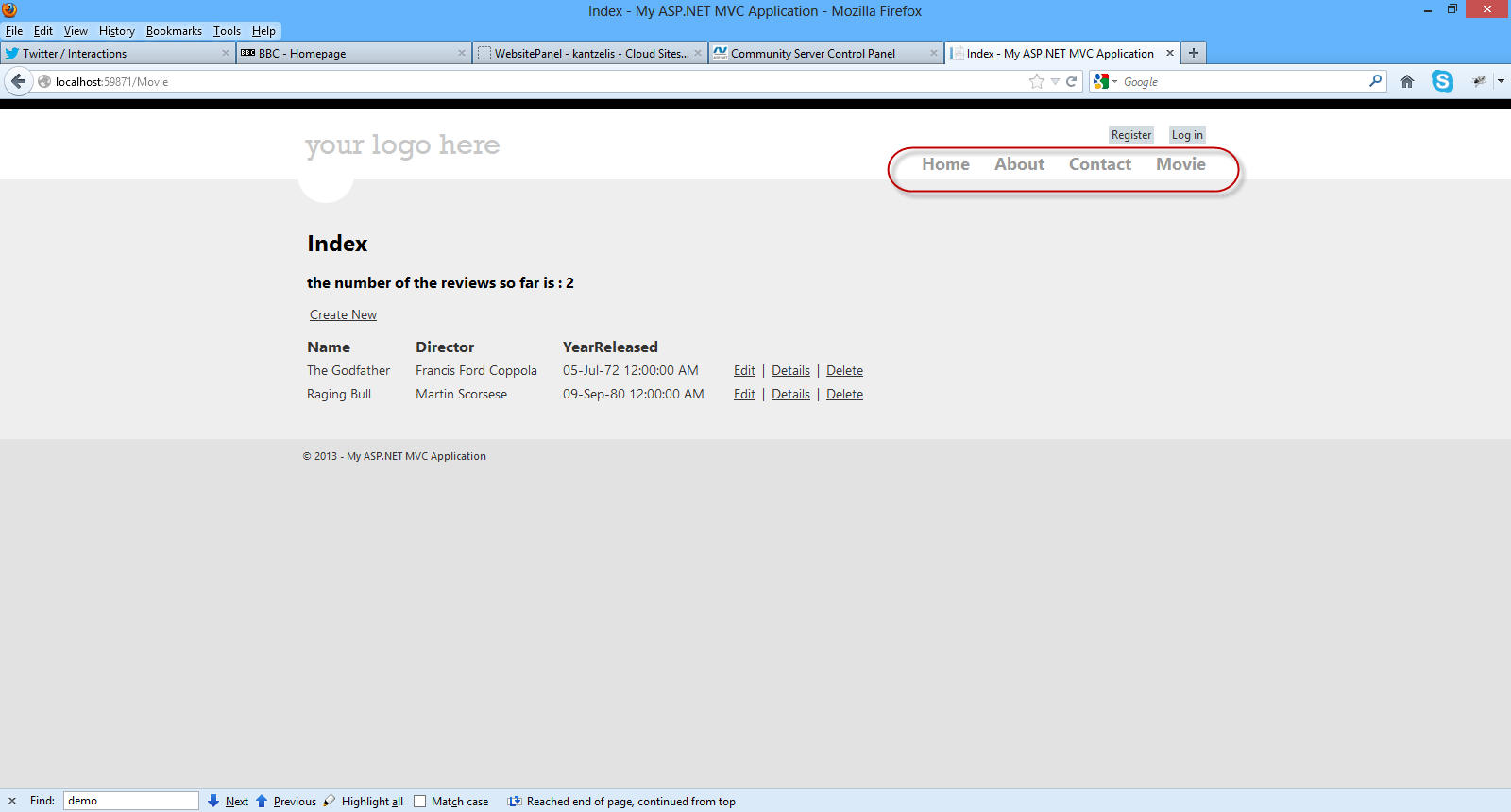Click the Skype toolbar icon

(1442, 81)
